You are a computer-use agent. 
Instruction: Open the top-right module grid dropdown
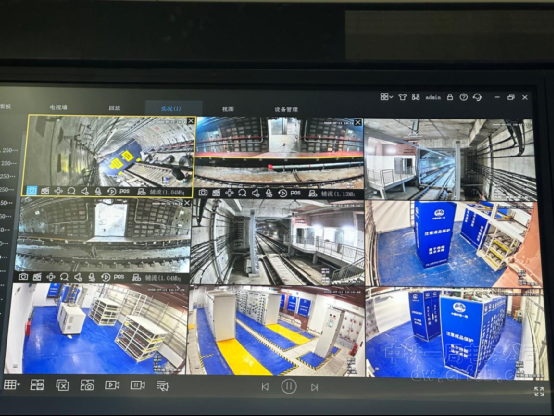(387, 97)
